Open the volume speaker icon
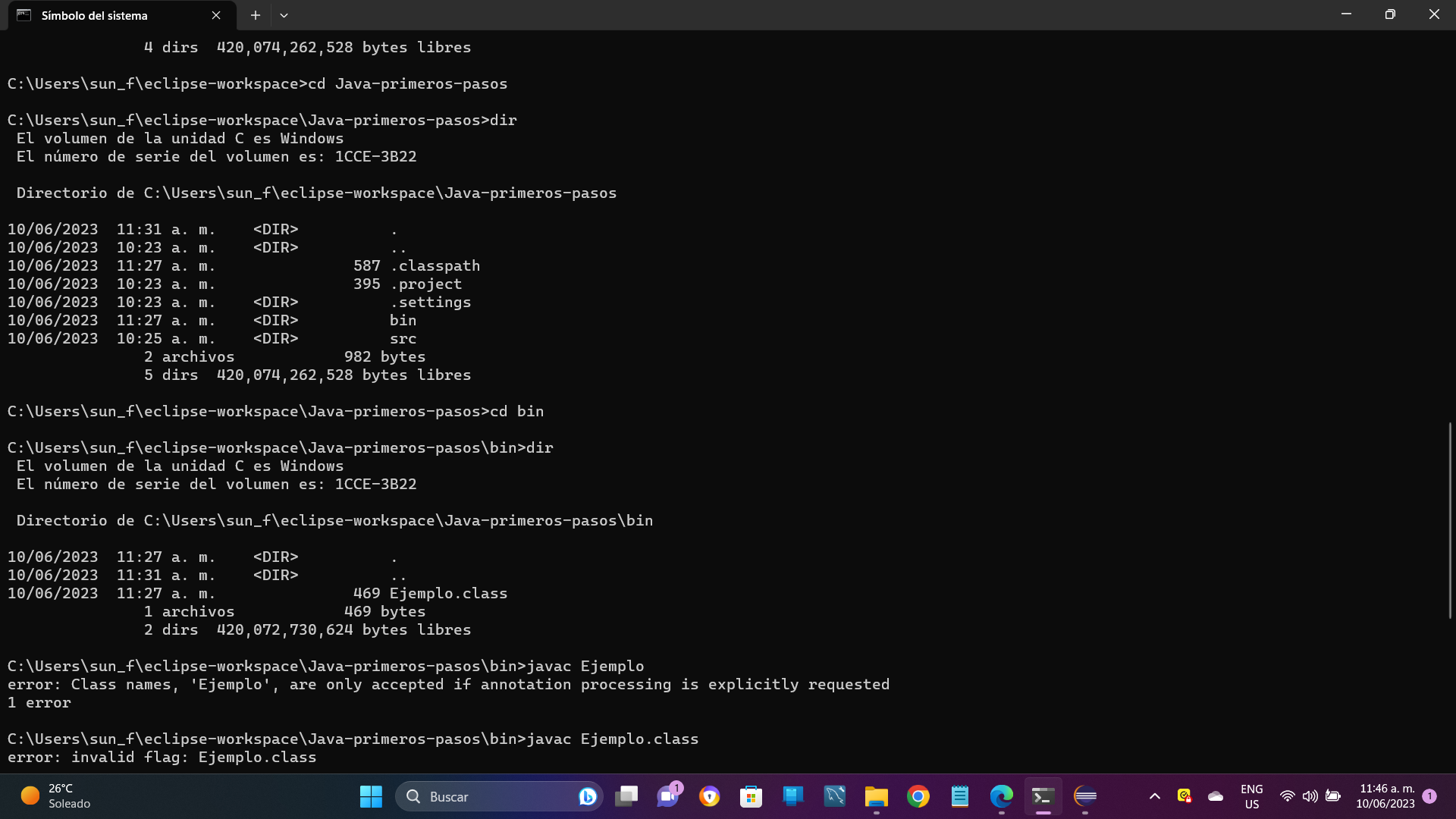The height and width of the screenshot is (819, 1456). pyautogui.click(x=1310, y=796)
